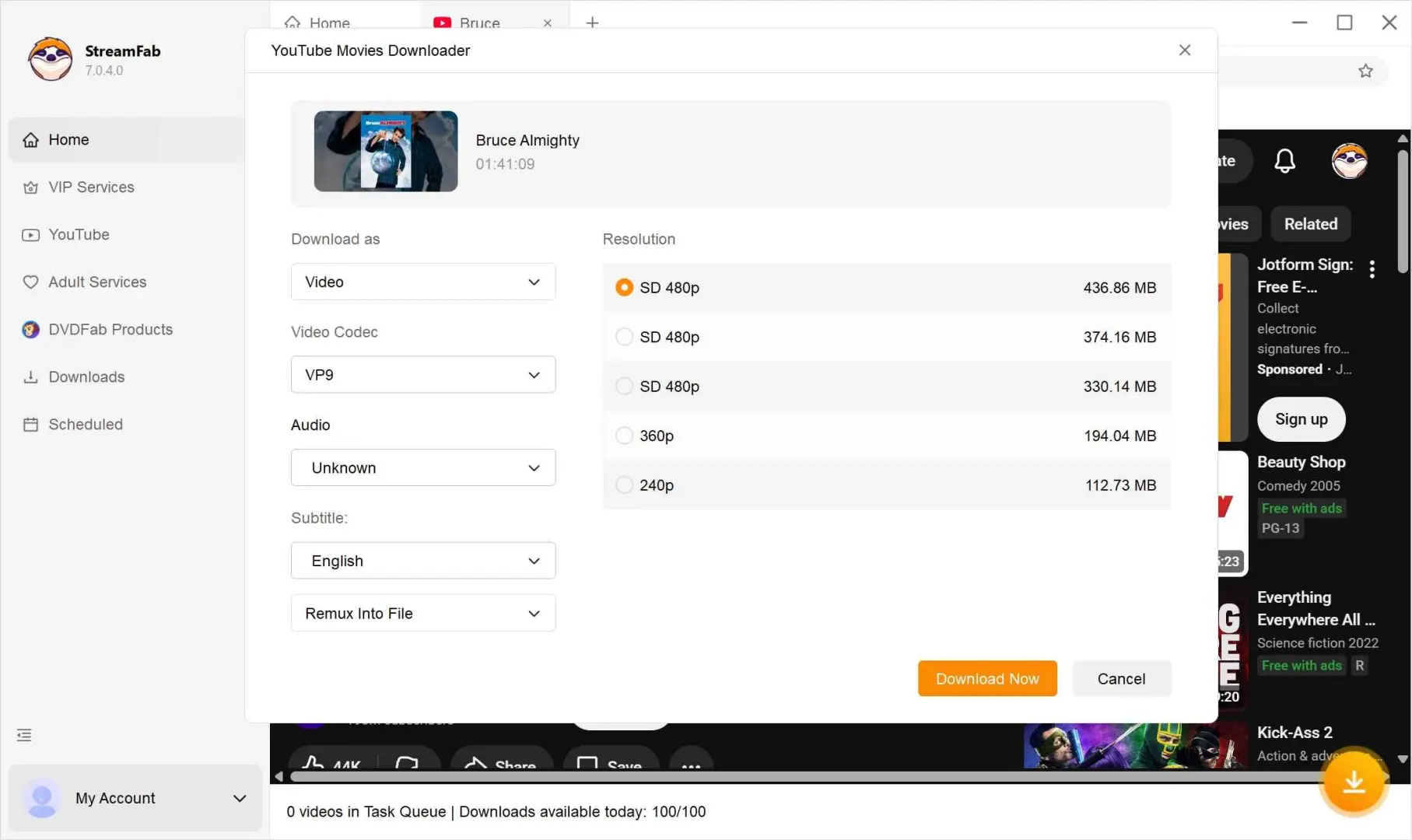Click the task queue status text

[x=496, y=812]
